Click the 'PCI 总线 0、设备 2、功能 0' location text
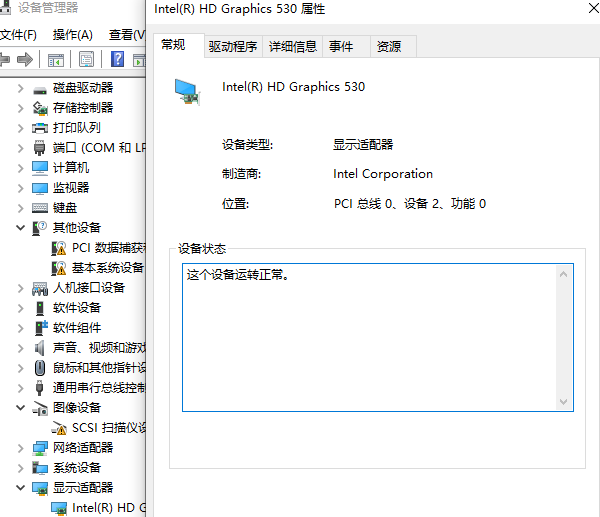The height and width of the screenshot is (517, 600). [410, 204]
